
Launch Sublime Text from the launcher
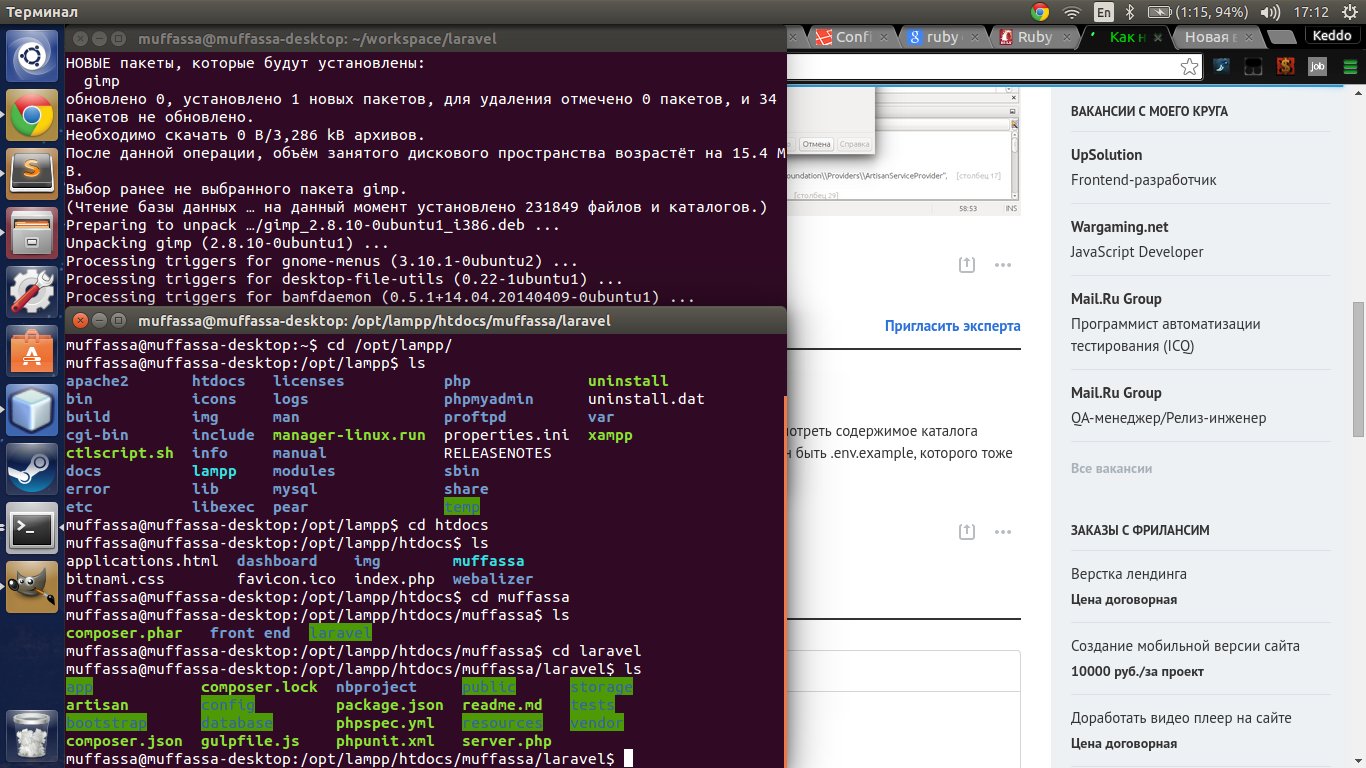(x=33, y=174)
